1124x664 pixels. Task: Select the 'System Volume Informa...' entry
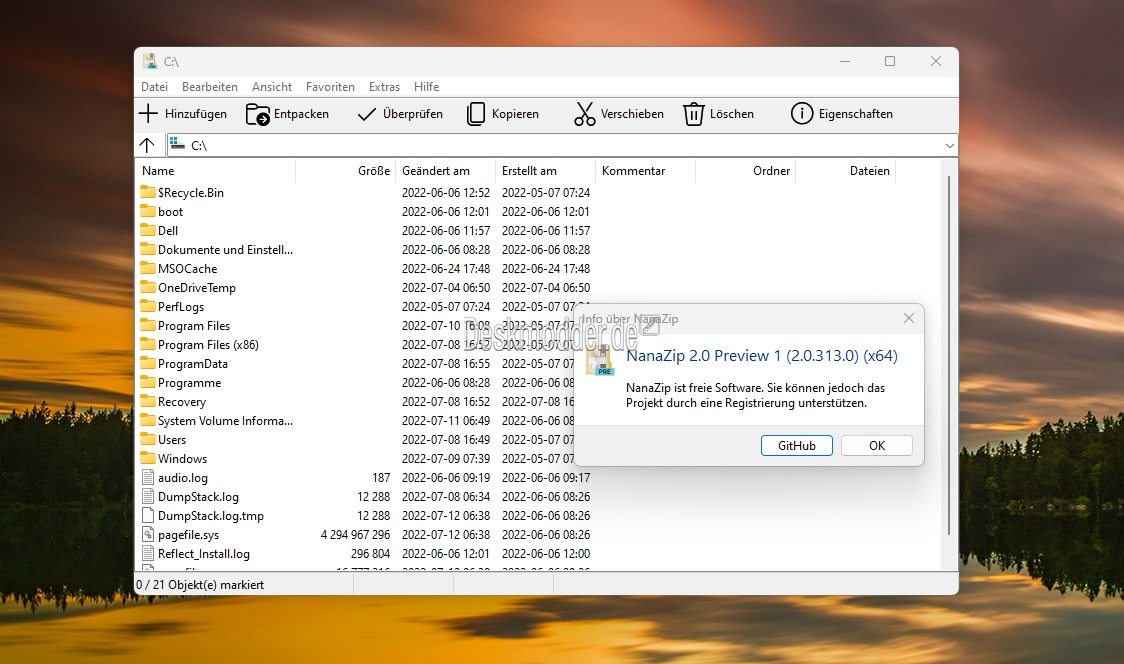point(225,421)
